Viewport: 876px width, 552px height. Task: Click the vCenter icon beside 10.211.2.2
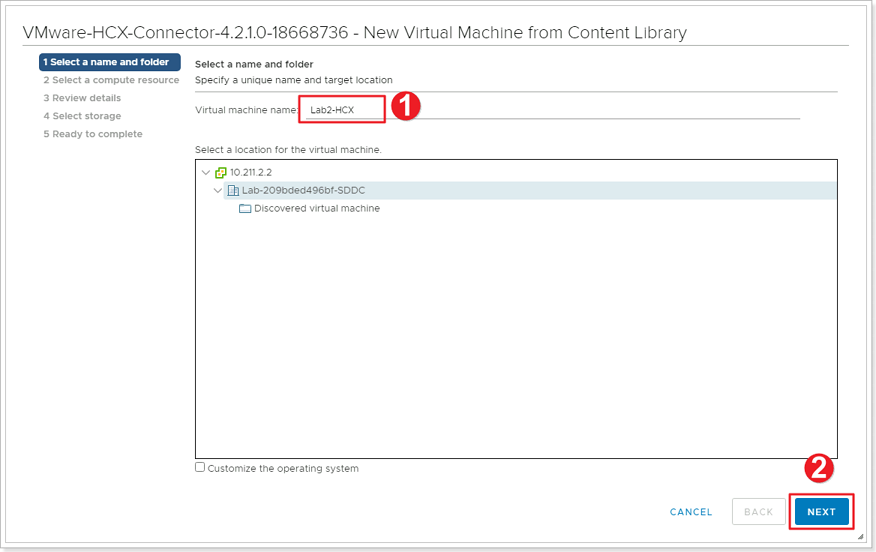[x=221, y=172]
